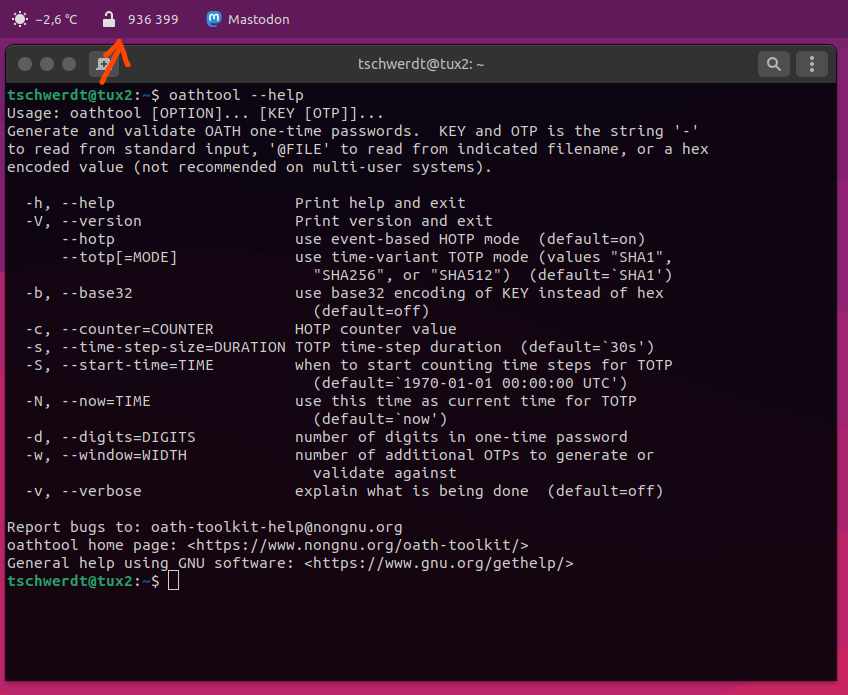Open the Mastodon icon in top bar
This screenshot has height=695, width=848.
pos(214,19)
